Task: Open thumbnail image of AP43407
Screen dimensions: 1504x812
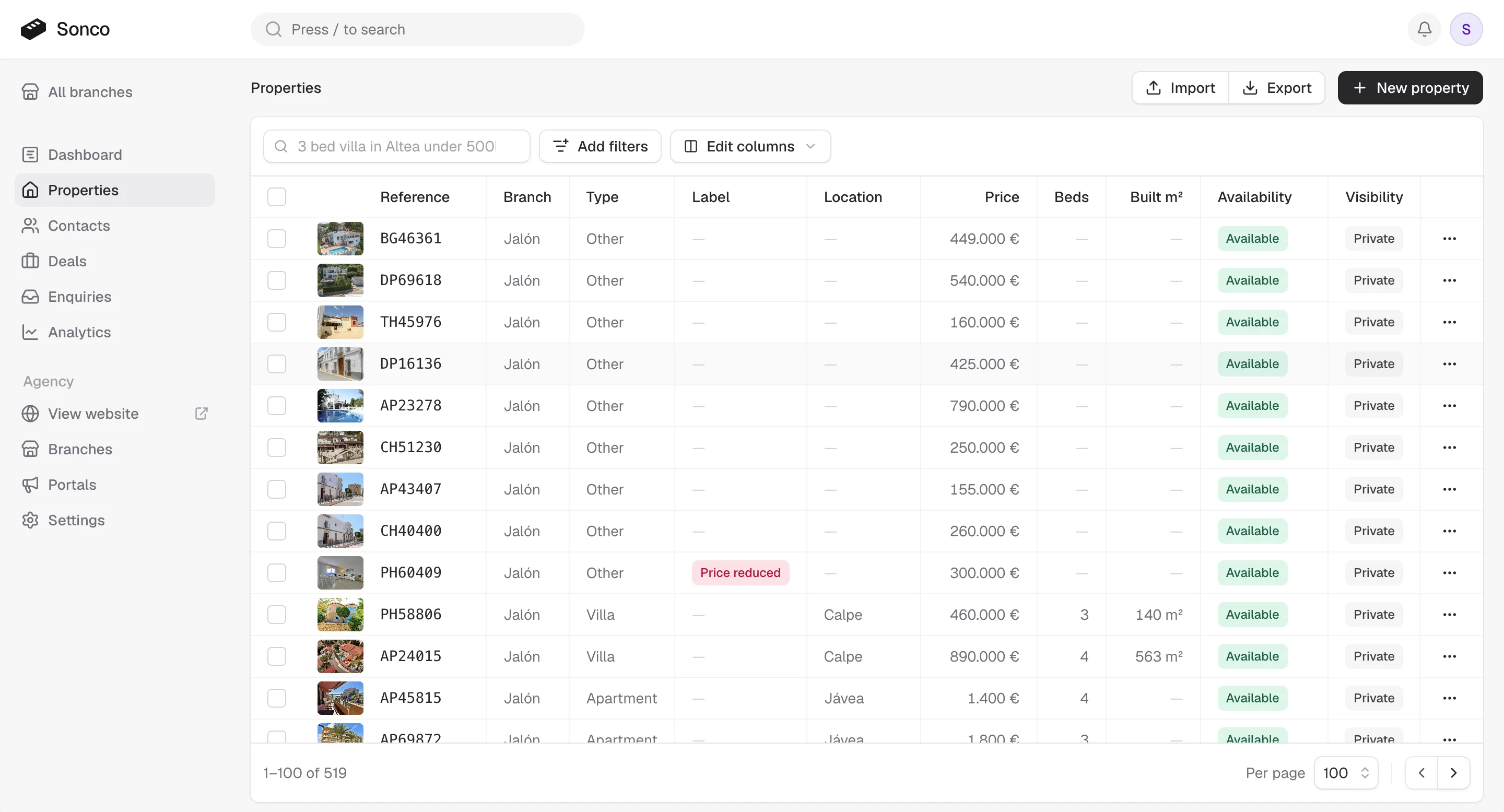Action: click(x=340, y=489)
